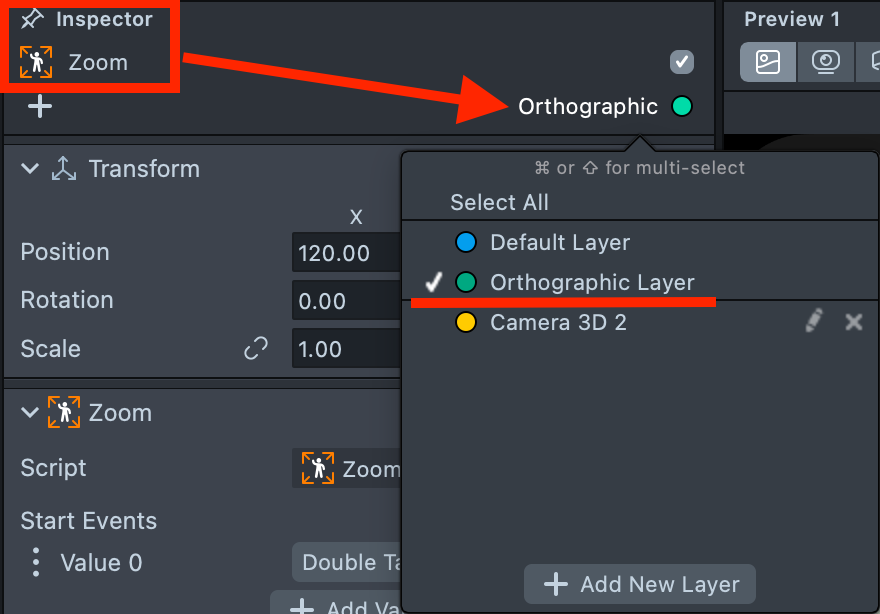Screen dimensions: 880x614
Task: Enable the Default Layer in the list
Action: [560, 242]
